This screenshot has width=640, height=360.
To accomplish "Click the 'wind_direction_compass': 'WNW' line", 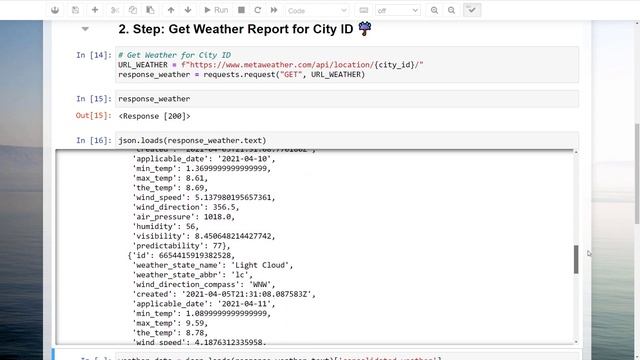I will point(204,284).
